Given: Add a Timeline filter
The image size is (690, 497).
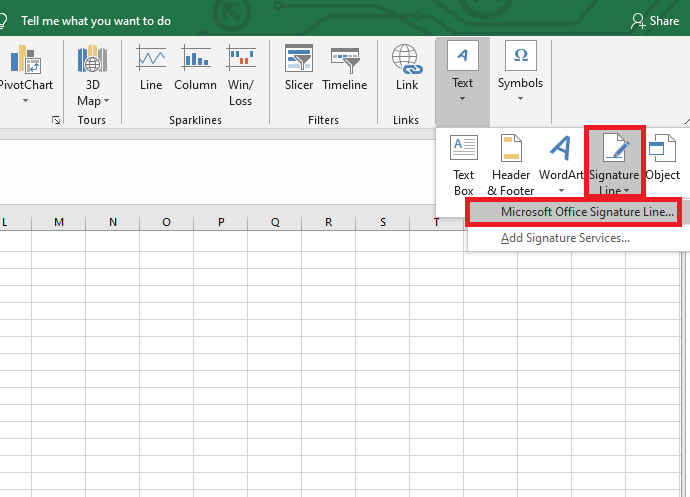Looking at the screenshot, I should [x=345, y=68].
